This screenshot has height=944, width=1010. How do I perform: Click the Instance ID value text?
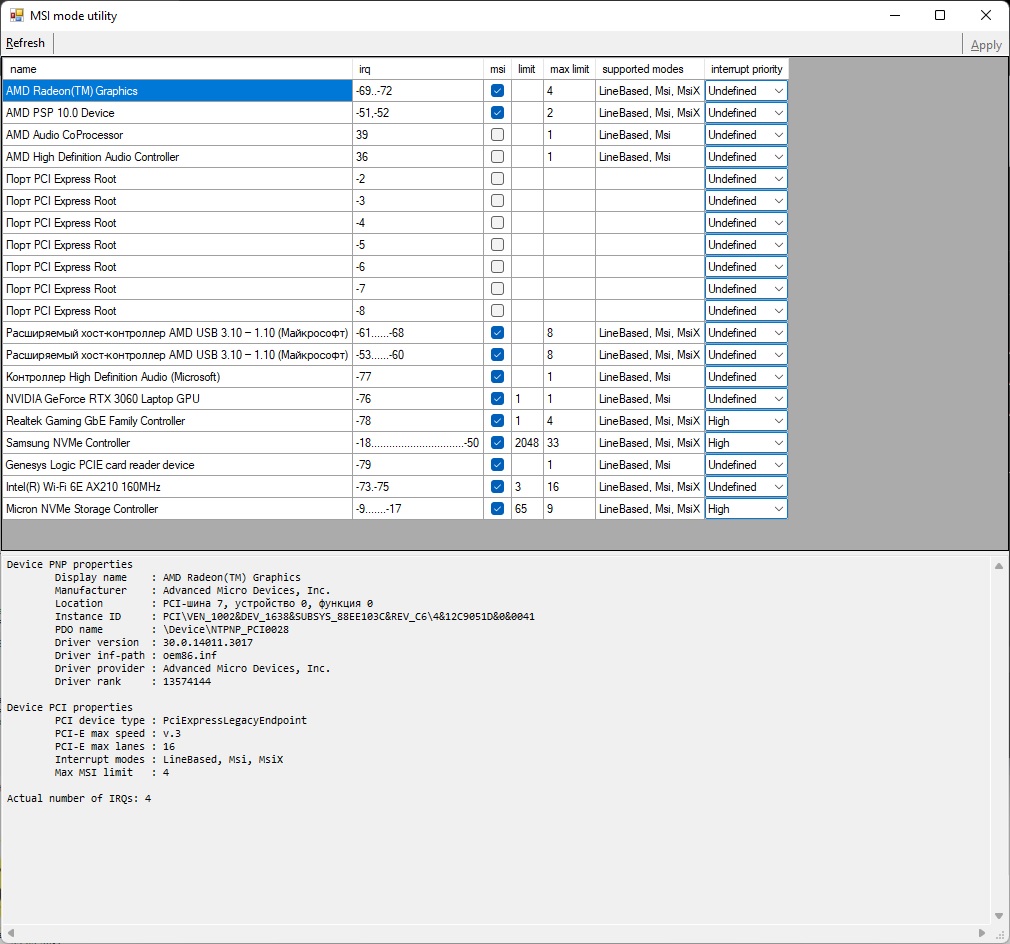pos(348,616)
